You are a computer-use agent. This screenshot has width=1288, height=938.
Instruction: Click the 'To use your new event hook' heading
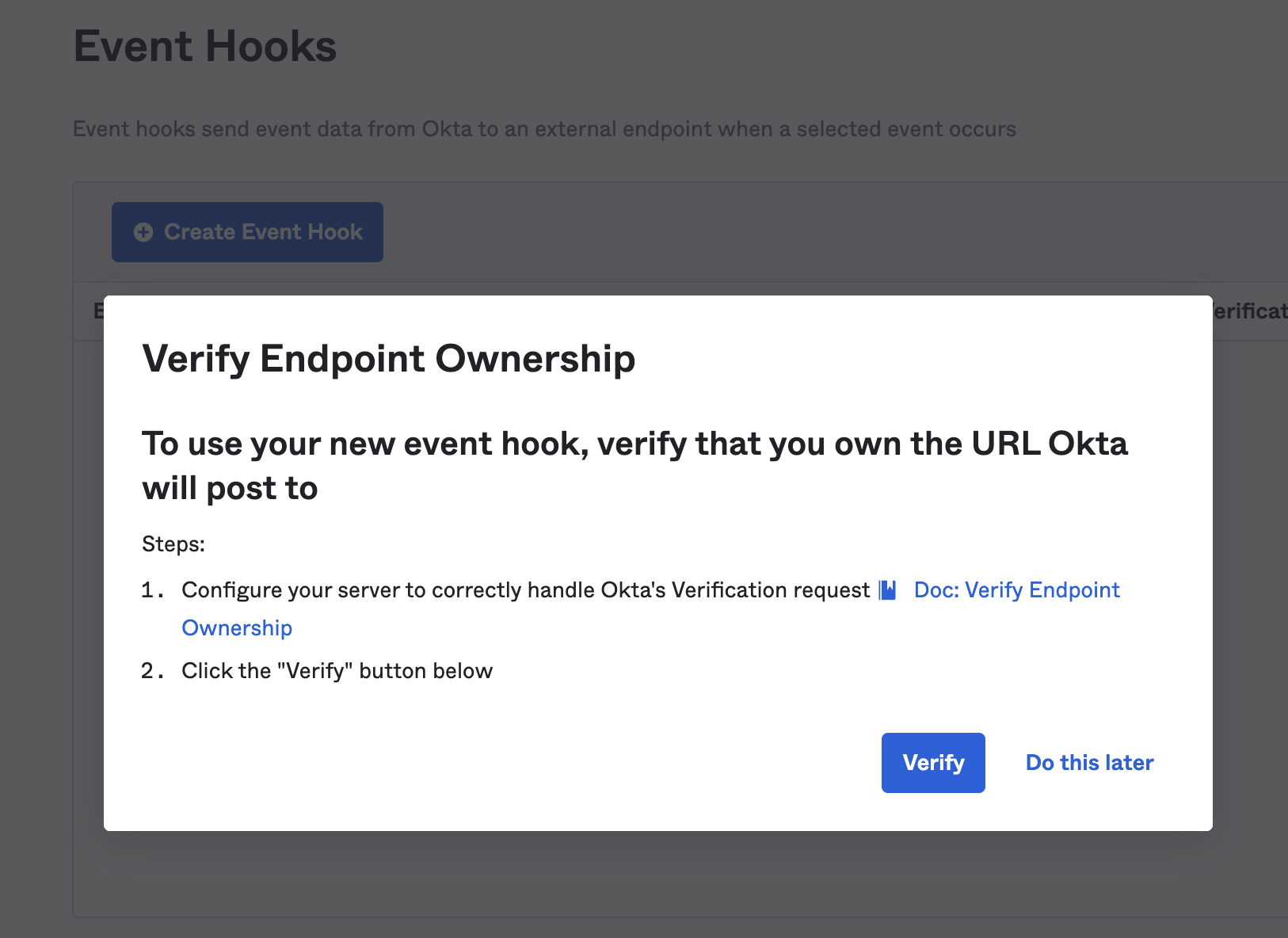[634, 466]
